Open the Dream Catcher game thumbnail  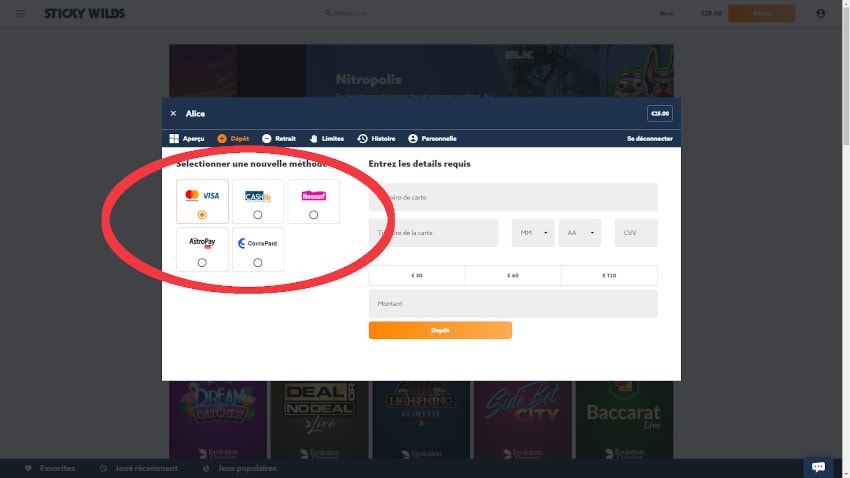pyautogui.click(x=218, y=419)
